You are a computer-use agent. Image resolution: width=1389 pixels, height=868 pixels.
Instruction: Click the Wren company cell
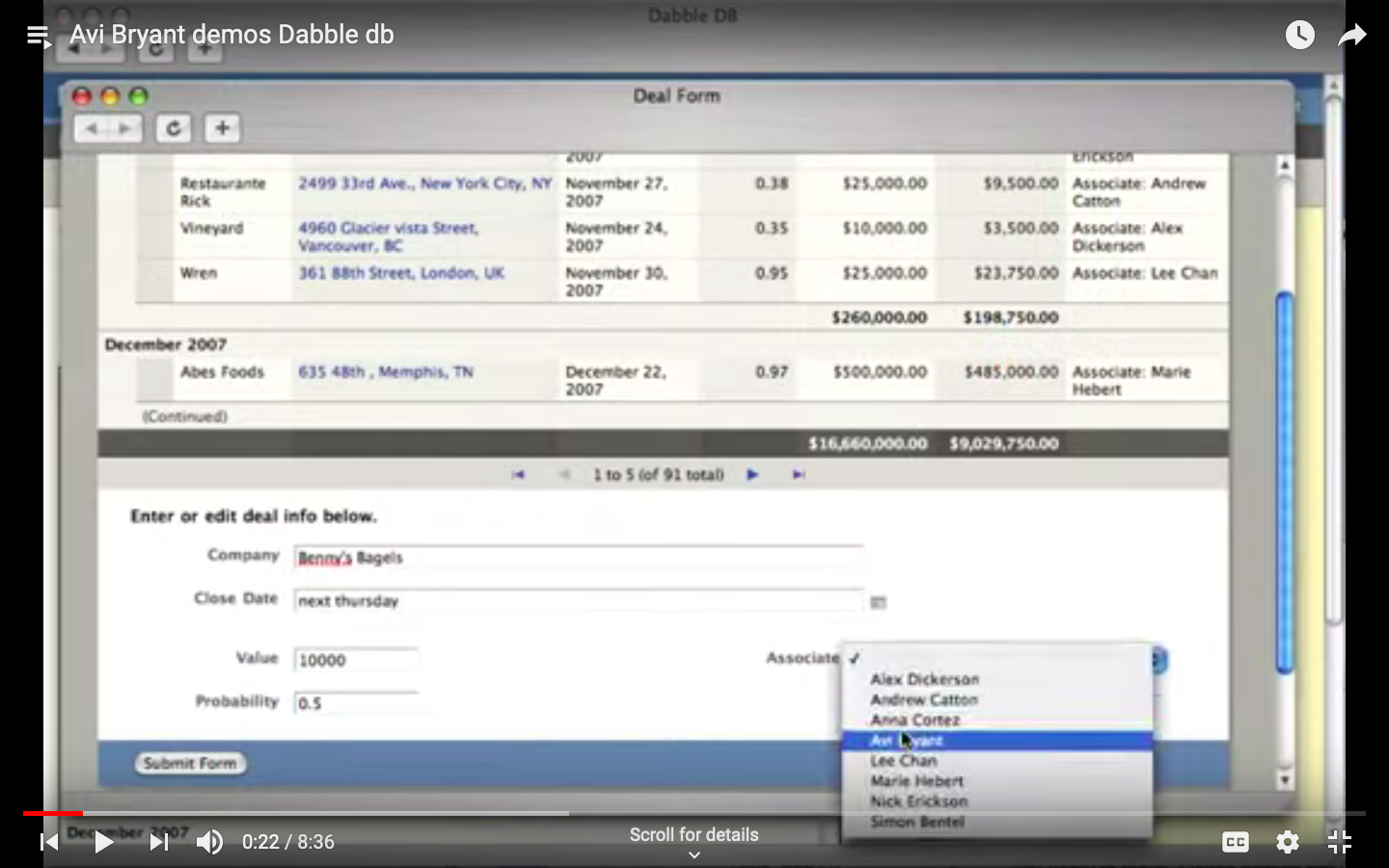click(x=198, y=273)
